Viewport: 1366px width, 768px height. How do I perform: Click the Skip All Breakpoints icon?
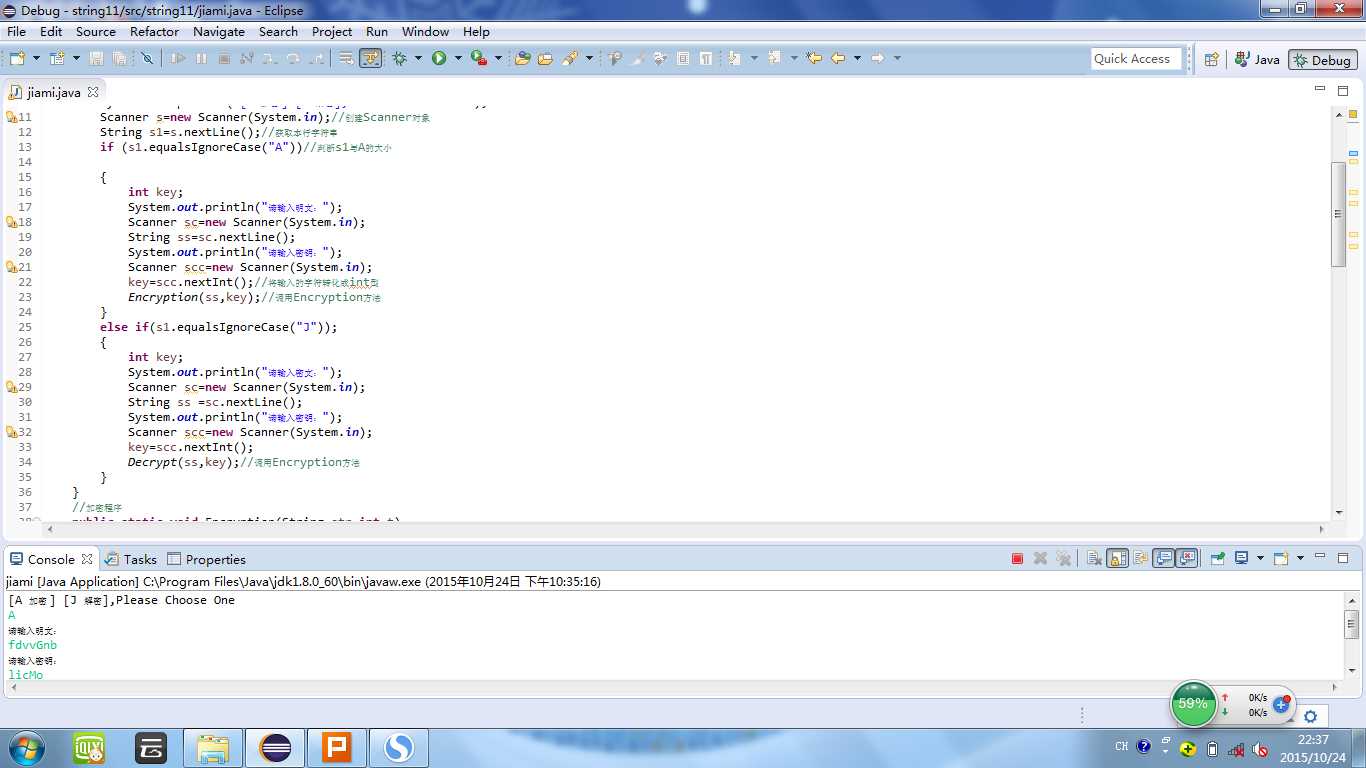[147, 58]
